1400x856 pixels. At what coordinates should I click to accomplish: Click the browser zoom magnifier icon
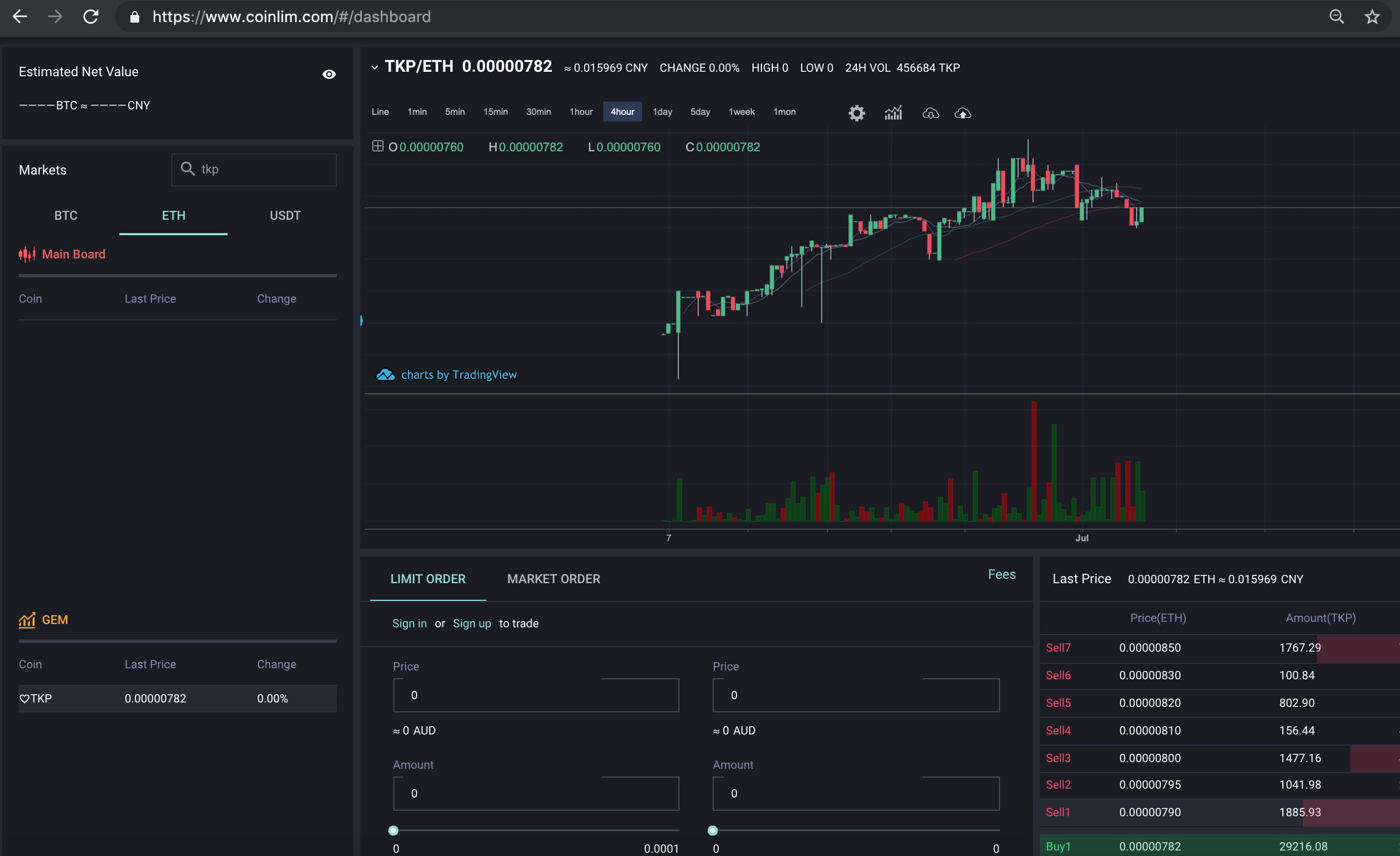click(1336, 17)
